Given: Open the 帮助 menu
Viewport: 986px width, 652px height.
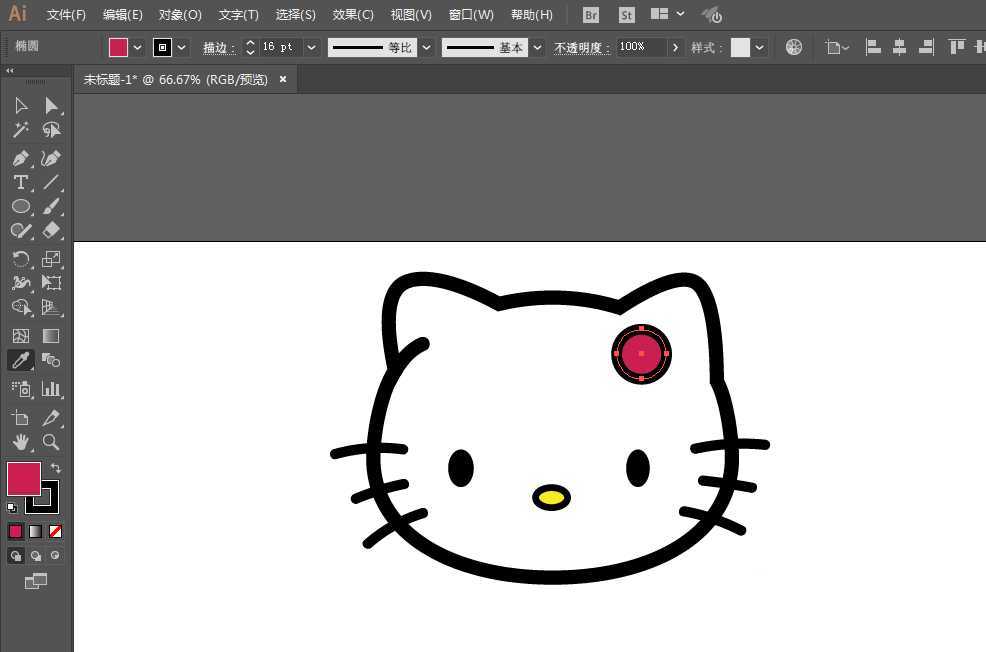Looking at the screenshot, I should coord(531,14).
